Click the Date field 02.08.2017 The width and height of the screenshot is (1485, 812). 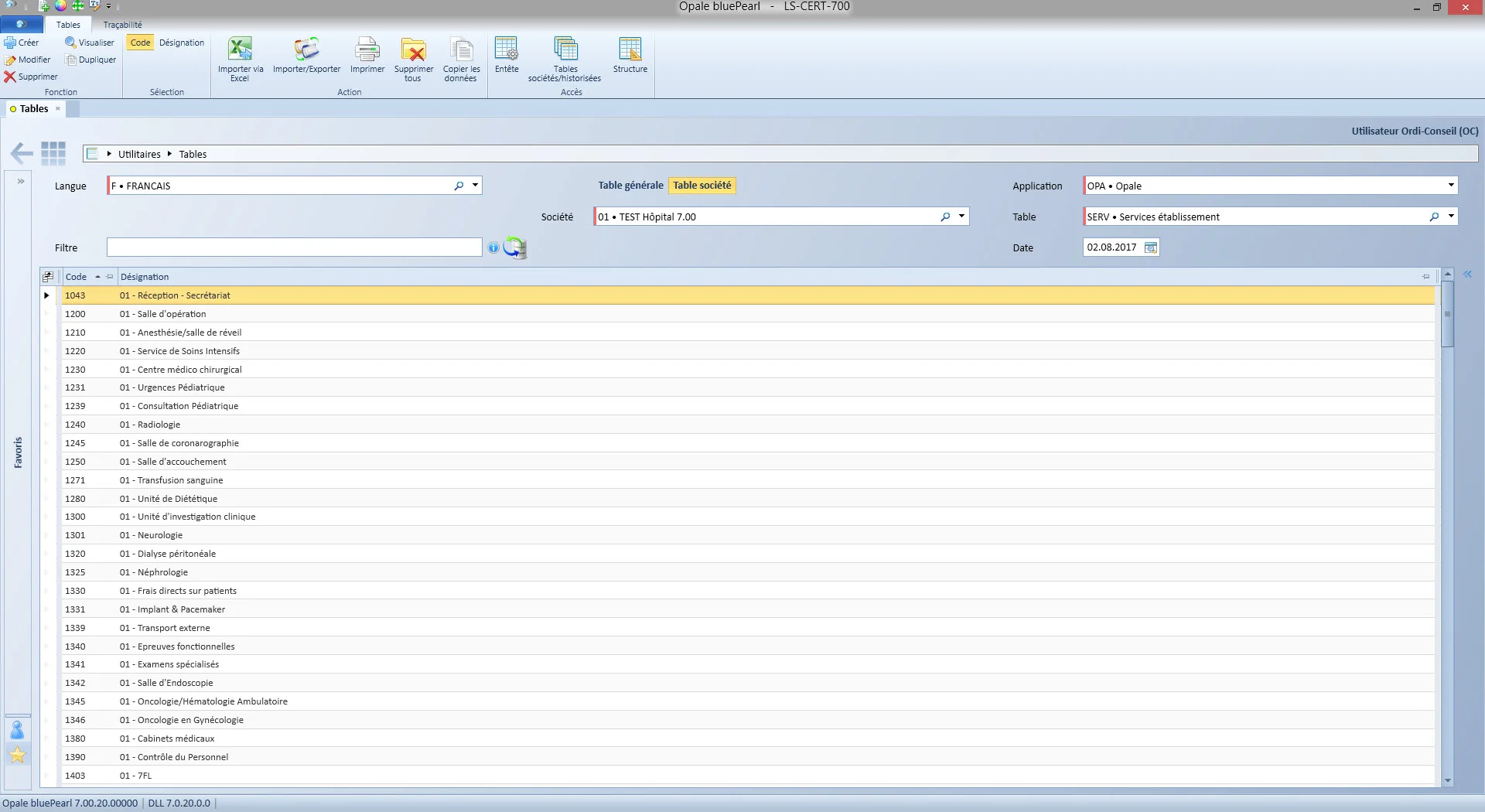pos(1112,247)
